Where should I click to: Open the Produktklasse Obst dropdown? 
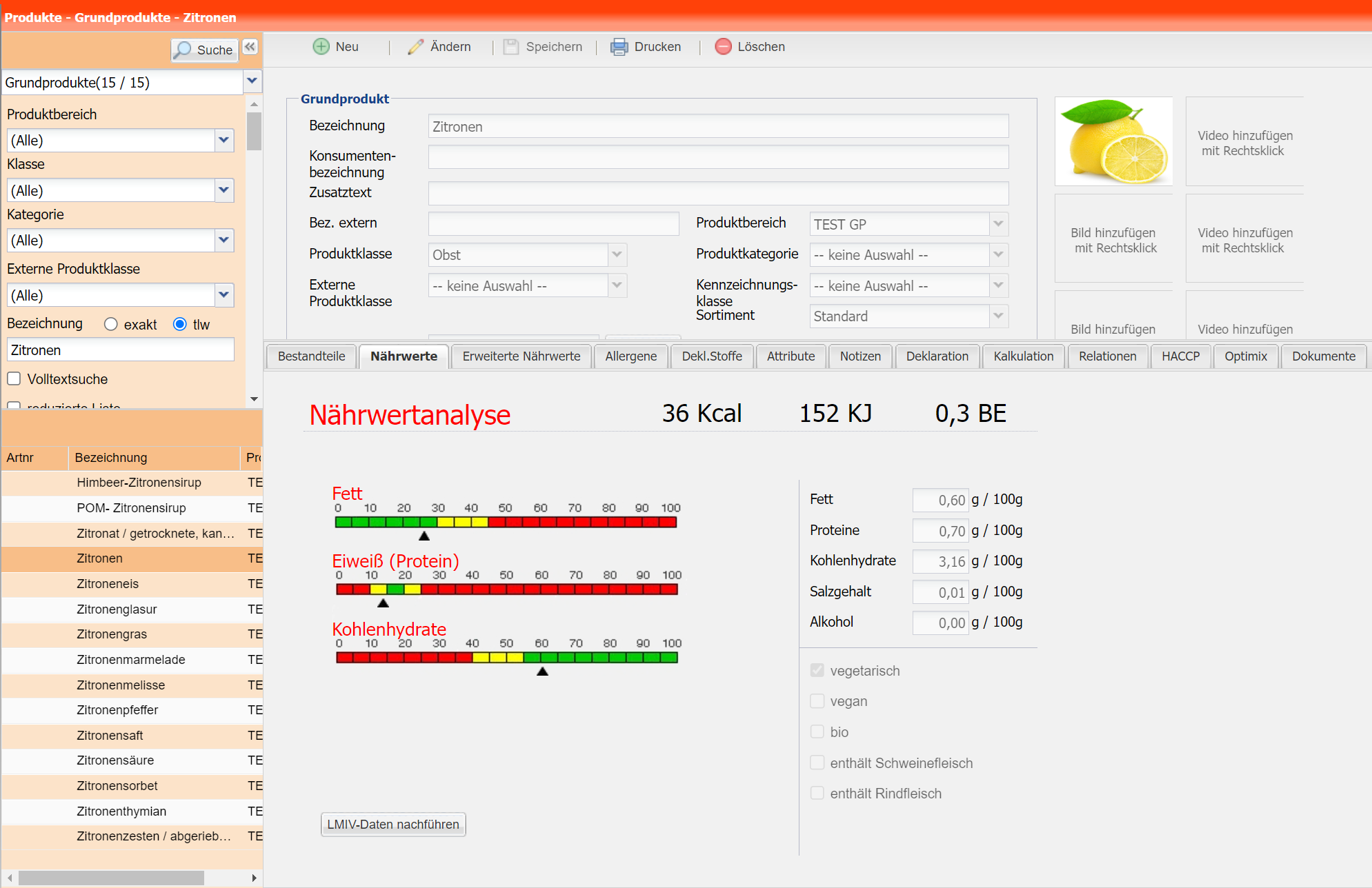(617, 254)
